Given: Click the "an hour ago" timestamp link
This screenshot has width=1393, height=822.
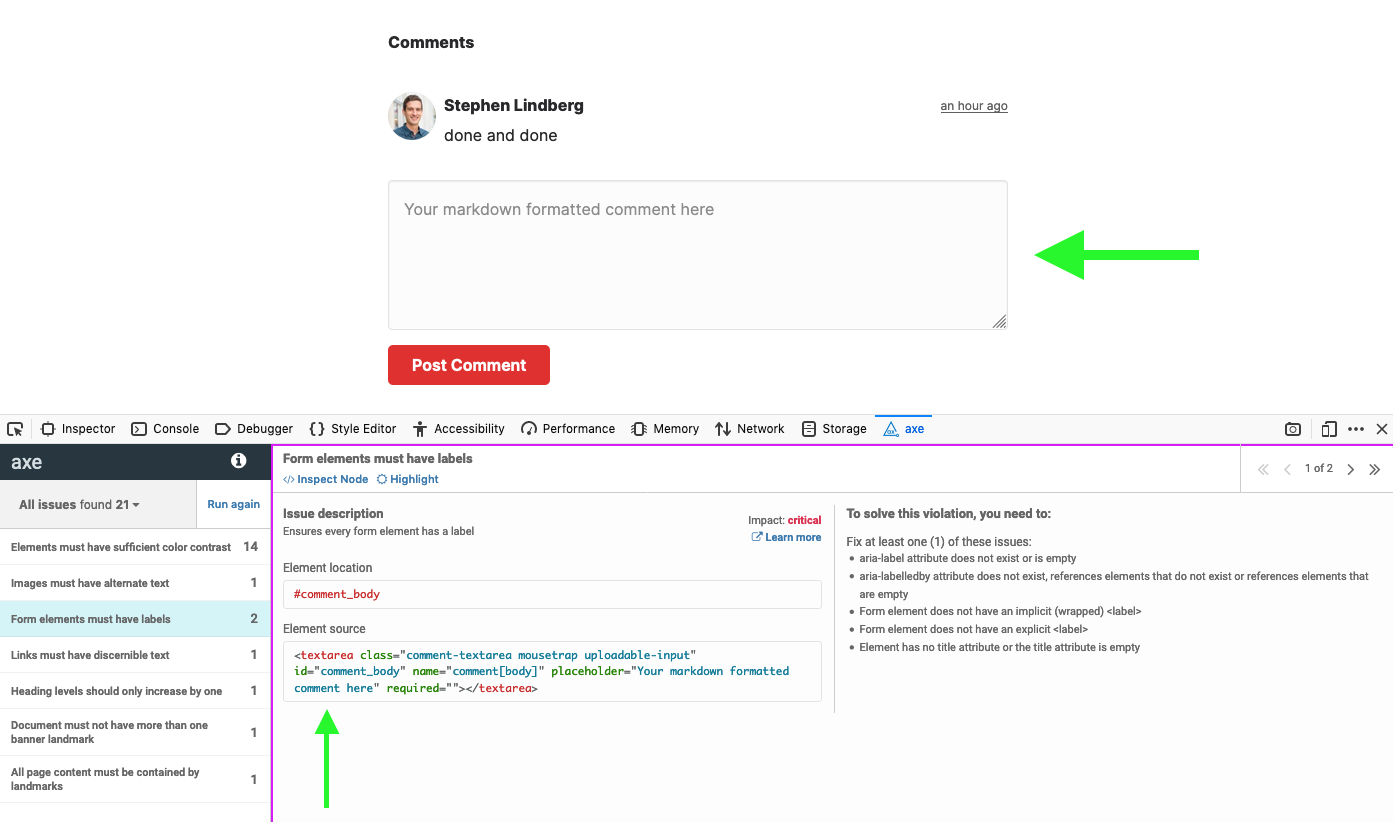Looking at the screenshot, I should 973,105.
